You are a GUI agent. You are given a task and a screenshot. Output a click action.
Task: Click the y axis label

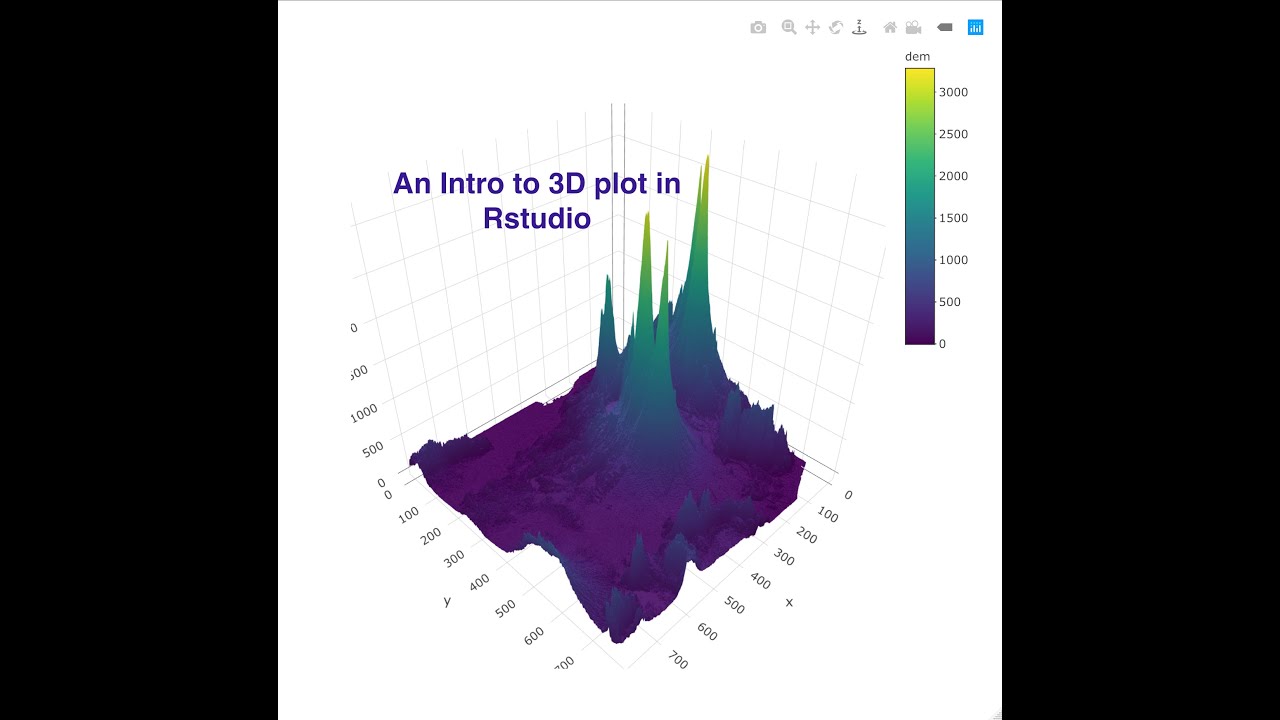446,601
